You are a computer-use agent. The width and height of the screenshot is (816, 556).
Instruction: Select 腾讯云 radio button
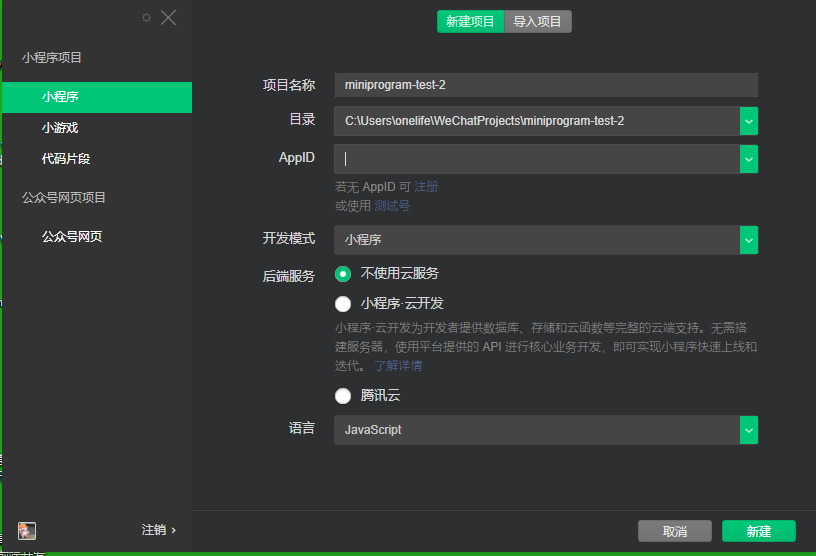[343, 396]
